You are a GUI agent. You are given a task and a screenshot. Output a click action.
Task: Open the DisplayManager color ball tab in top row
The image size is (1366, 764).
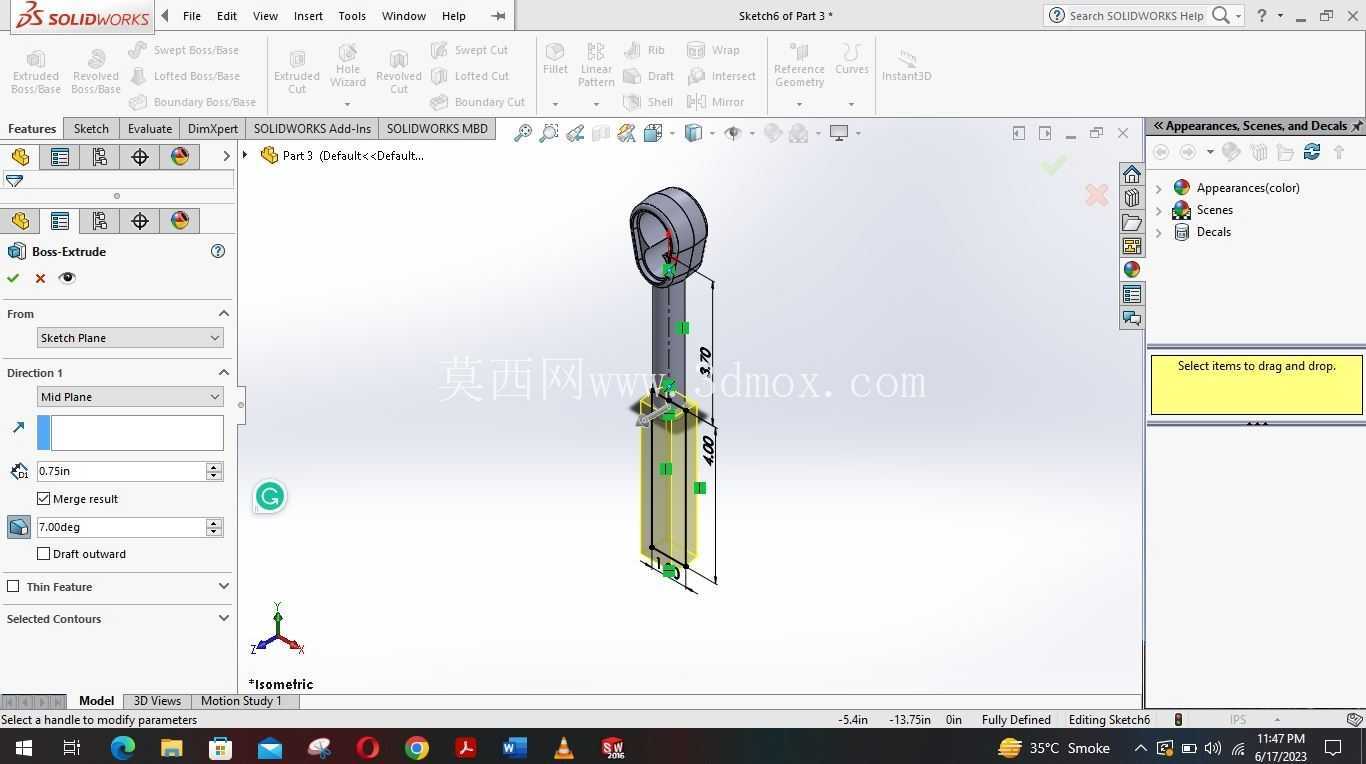point(180,157)
